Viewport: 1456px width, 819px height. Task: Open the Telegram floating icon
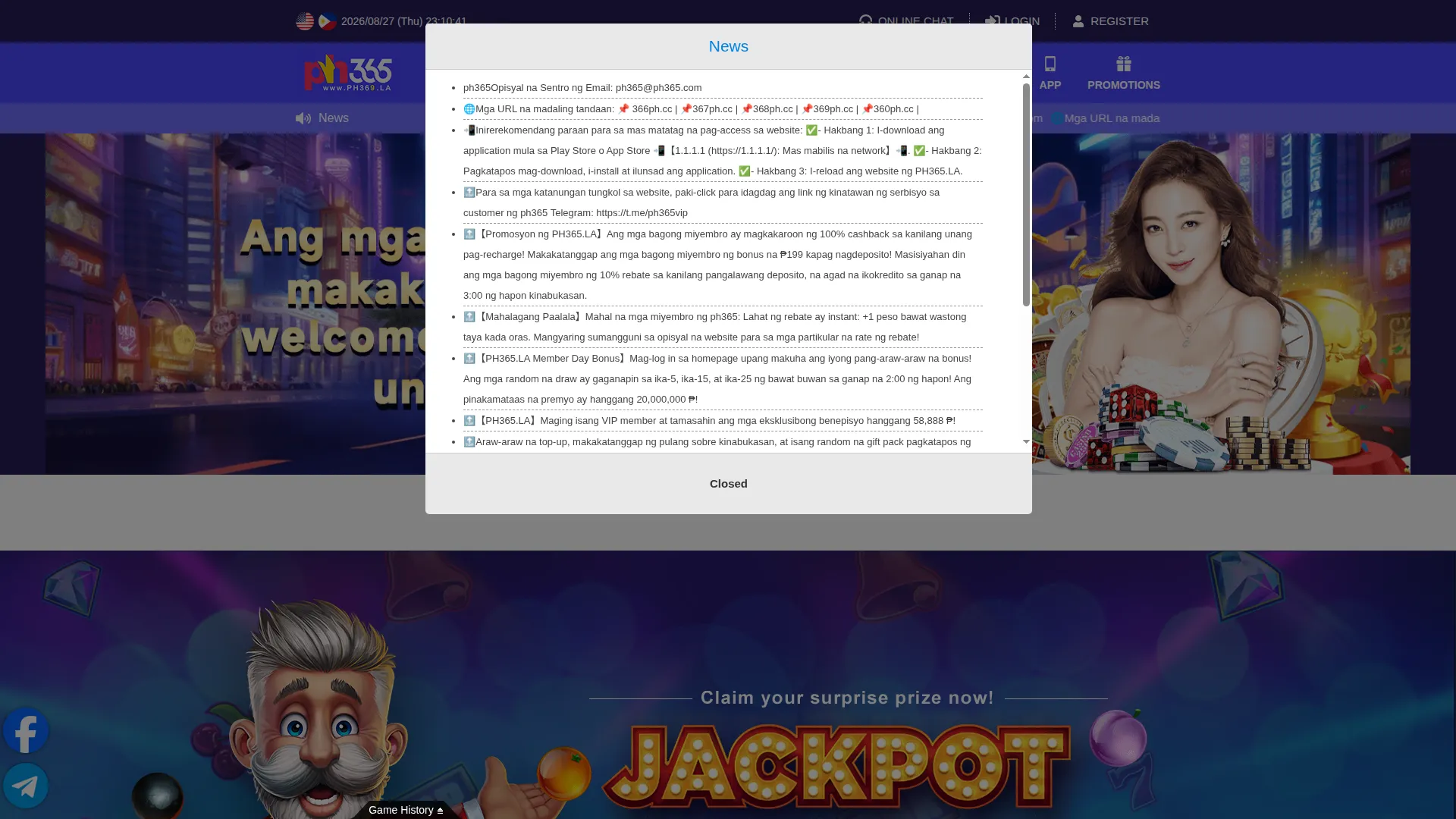pyautogui.click(x=26, y=786)
